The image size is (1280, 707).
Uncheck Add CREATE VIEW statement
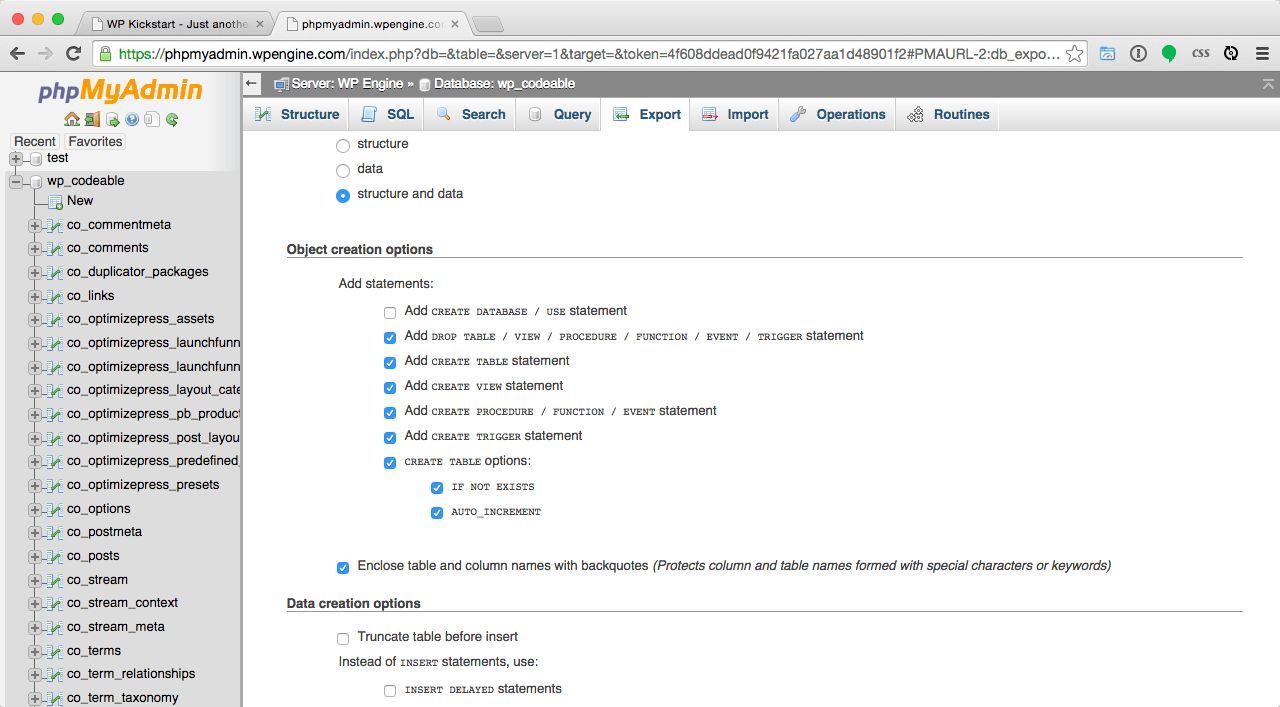click(390, 388)
